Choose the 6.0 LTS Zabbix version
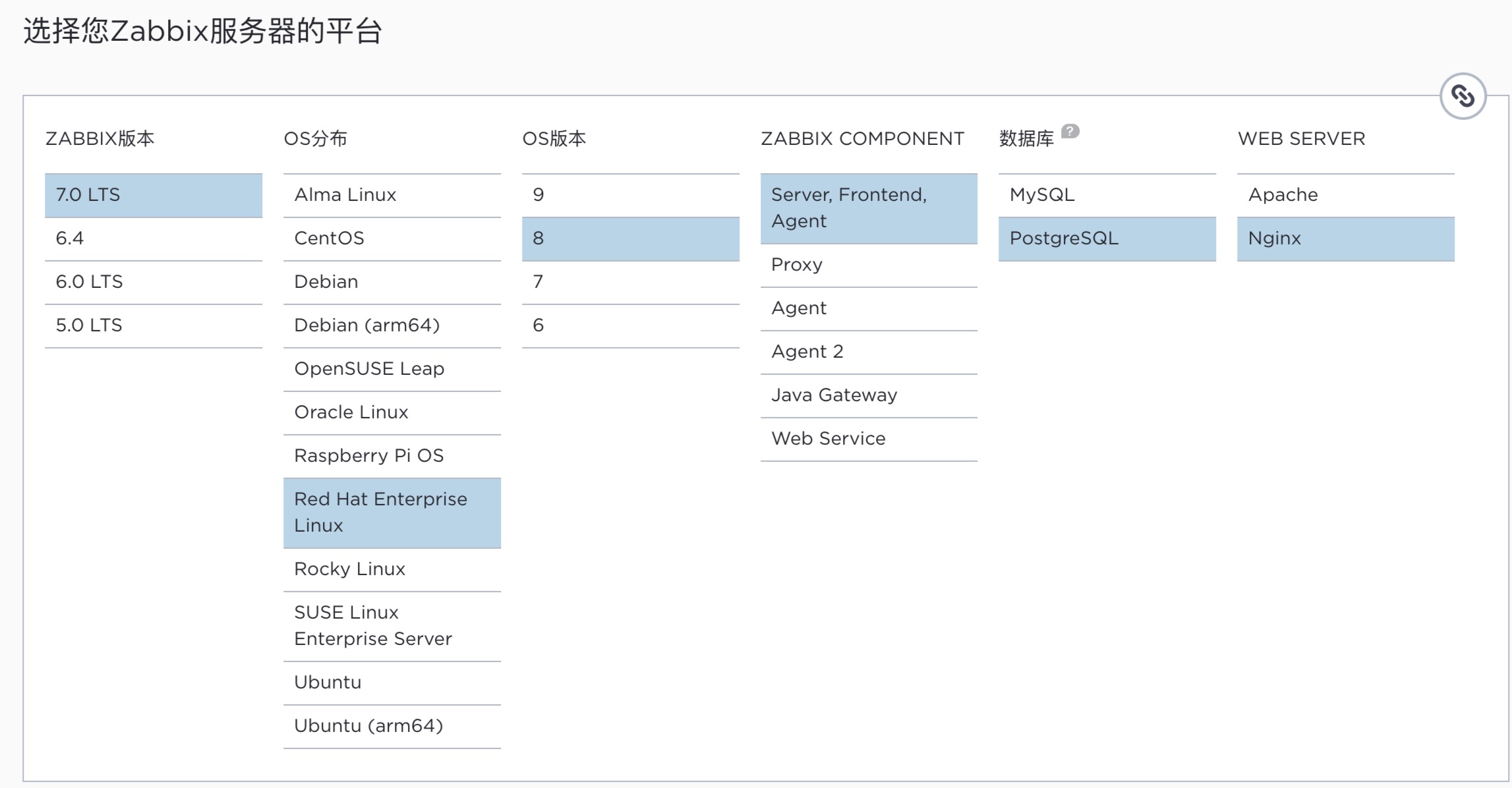The image size is (1512, 788). [153, 282]
